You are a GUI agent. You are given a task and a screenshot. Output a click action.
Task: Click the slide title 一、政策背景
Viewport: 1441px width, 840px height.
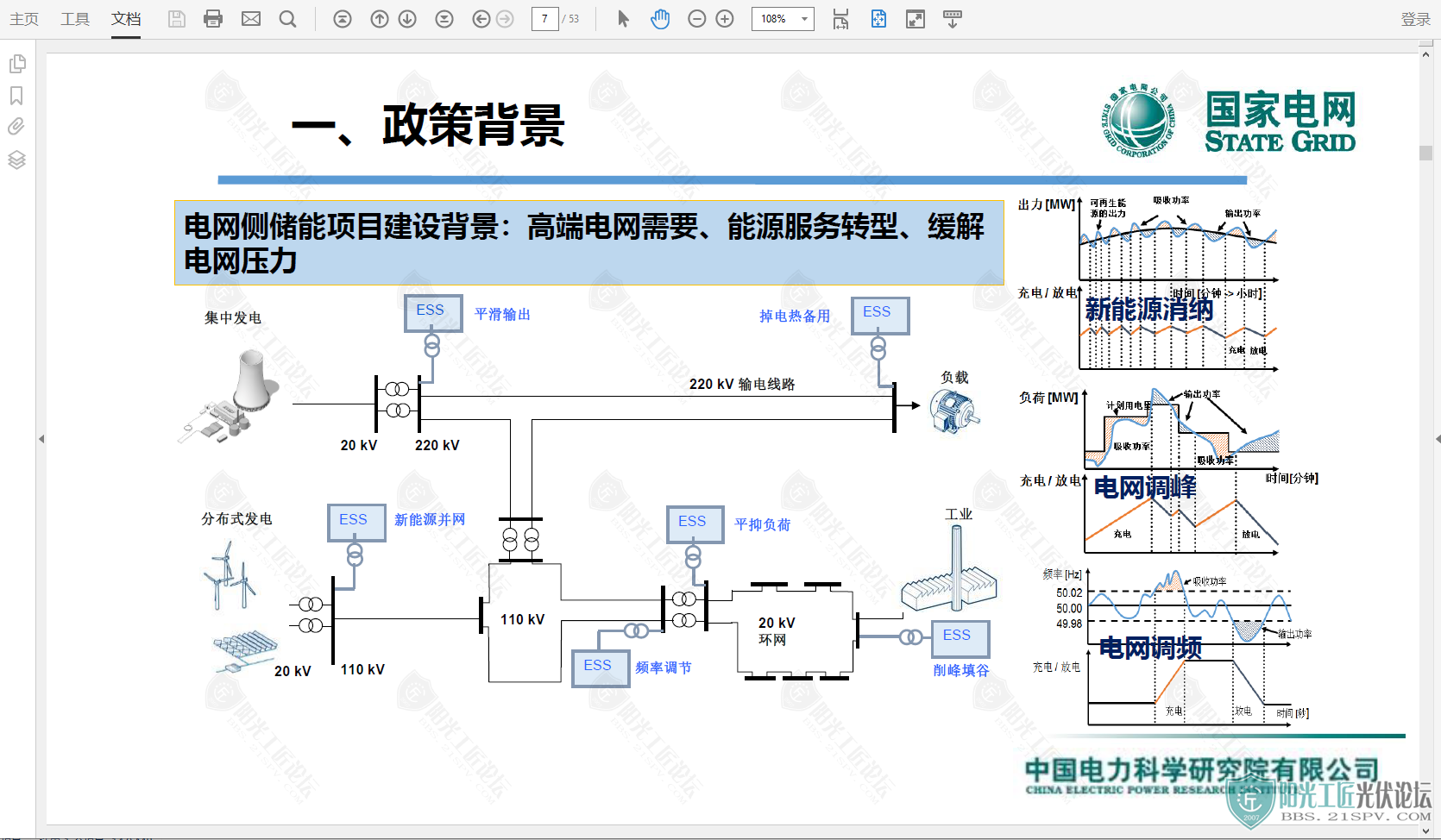(x=428, y=126)
